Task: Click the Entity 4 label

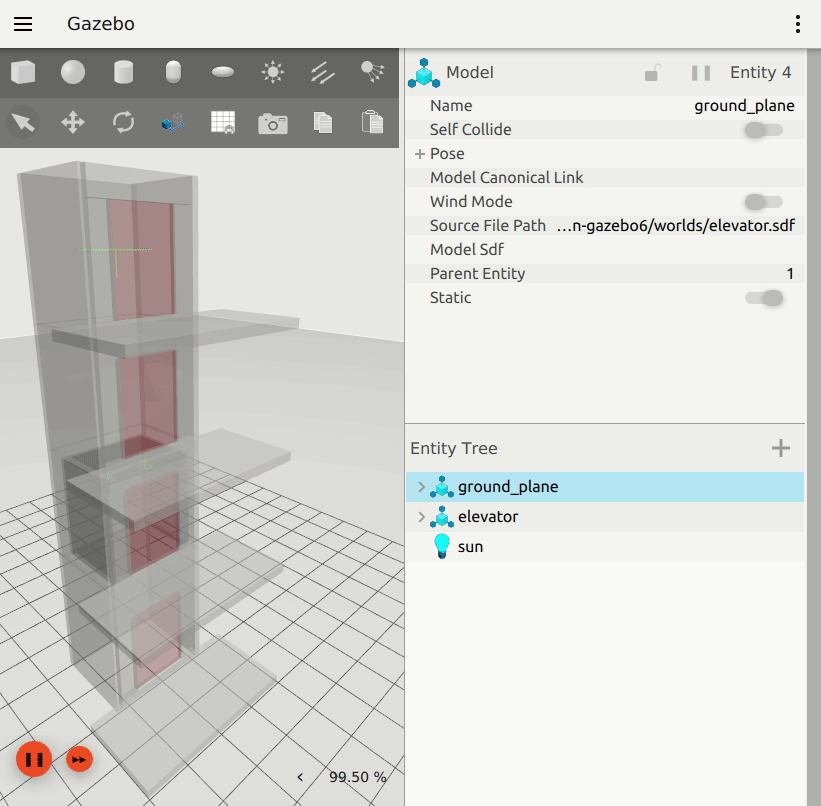Action: coord(760,73)
